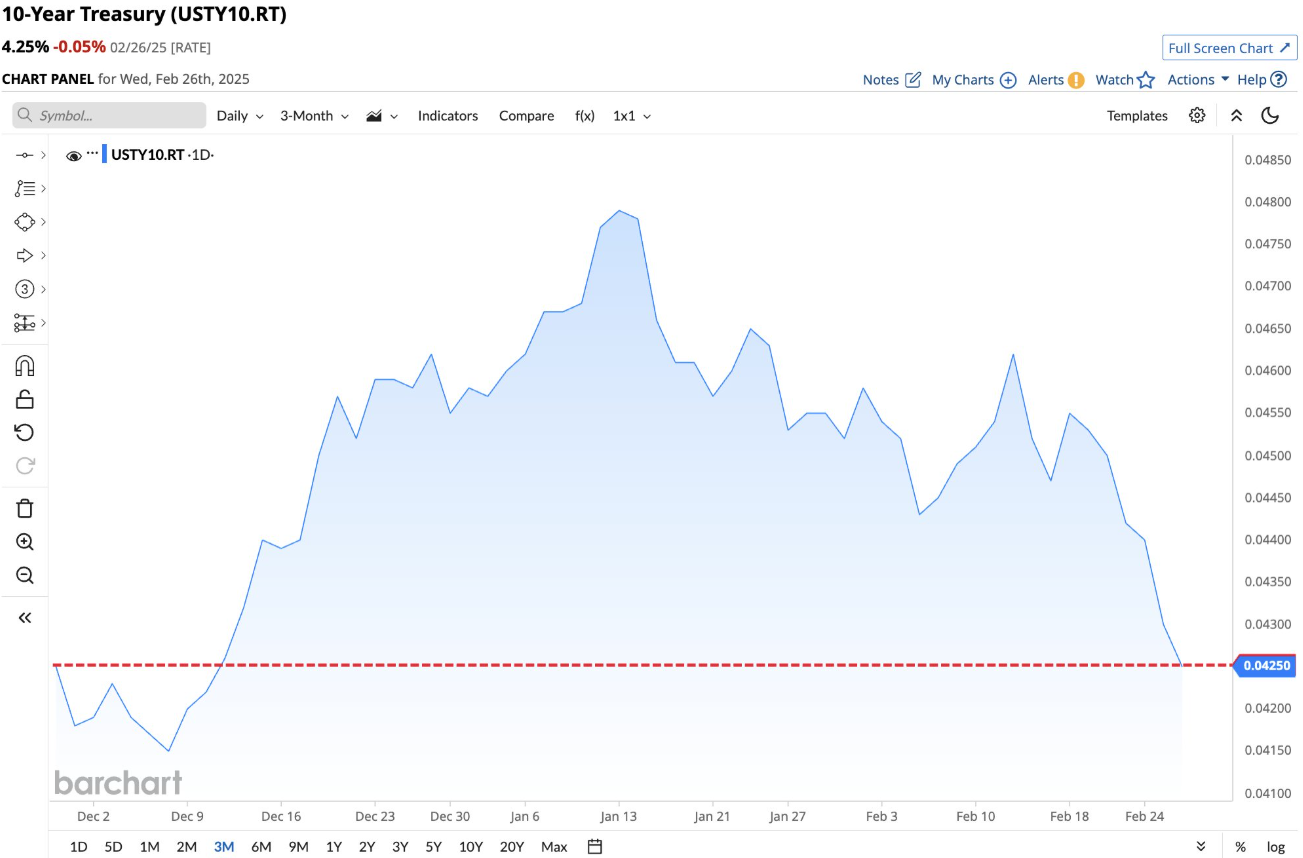Click the 0.04250 price label marker
The width and height of the screenshot is (1303, 858).
[1266, 665]
